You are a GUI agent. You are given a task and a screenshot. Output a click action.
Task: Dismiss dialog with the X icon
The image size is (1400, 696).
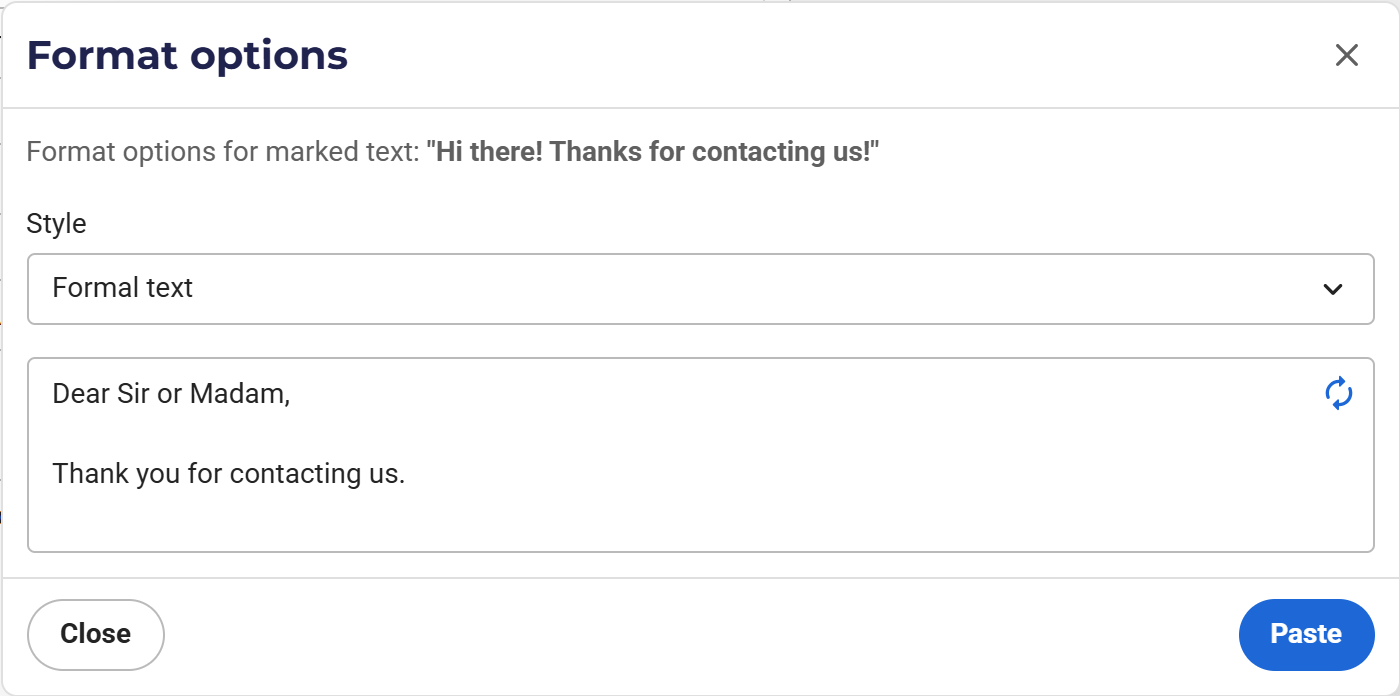coord(1347,55)
